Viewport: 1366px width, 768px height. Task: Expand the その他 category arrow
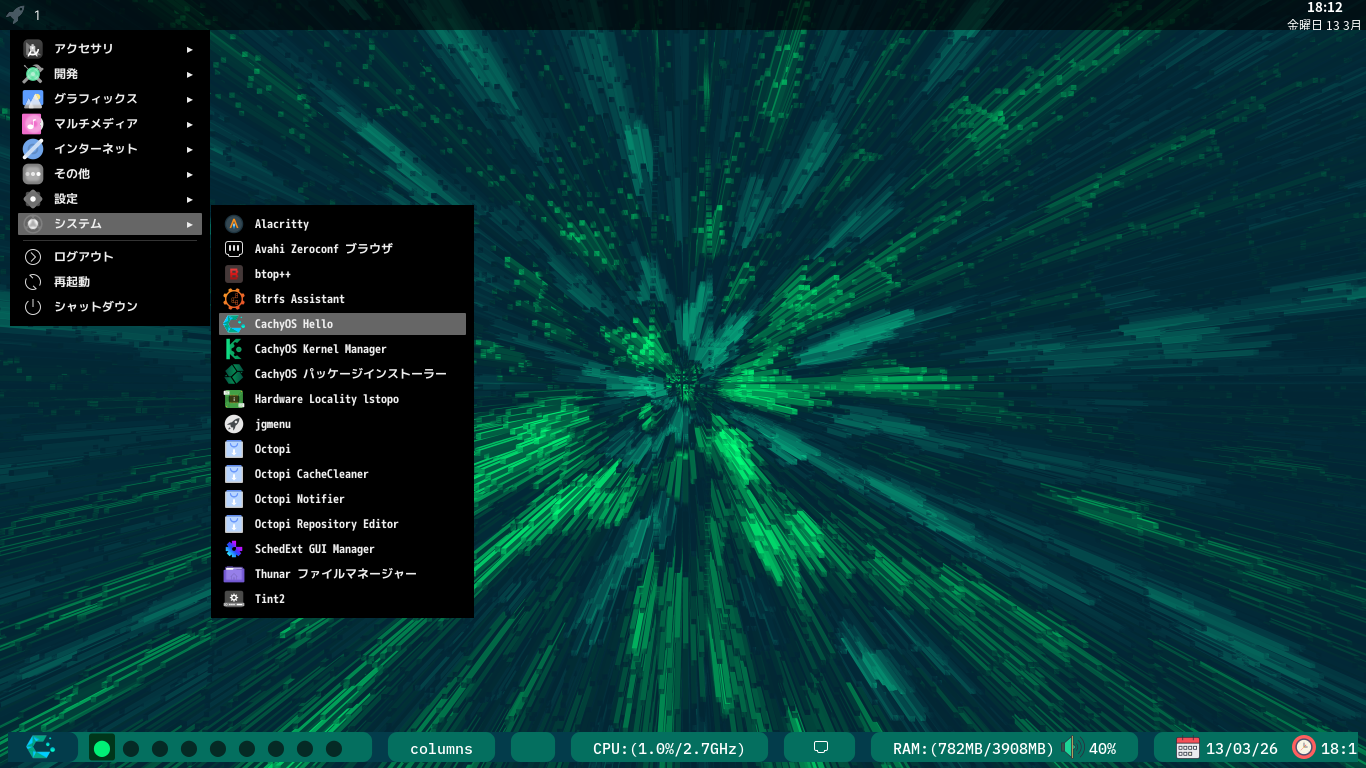pos(189,174)
